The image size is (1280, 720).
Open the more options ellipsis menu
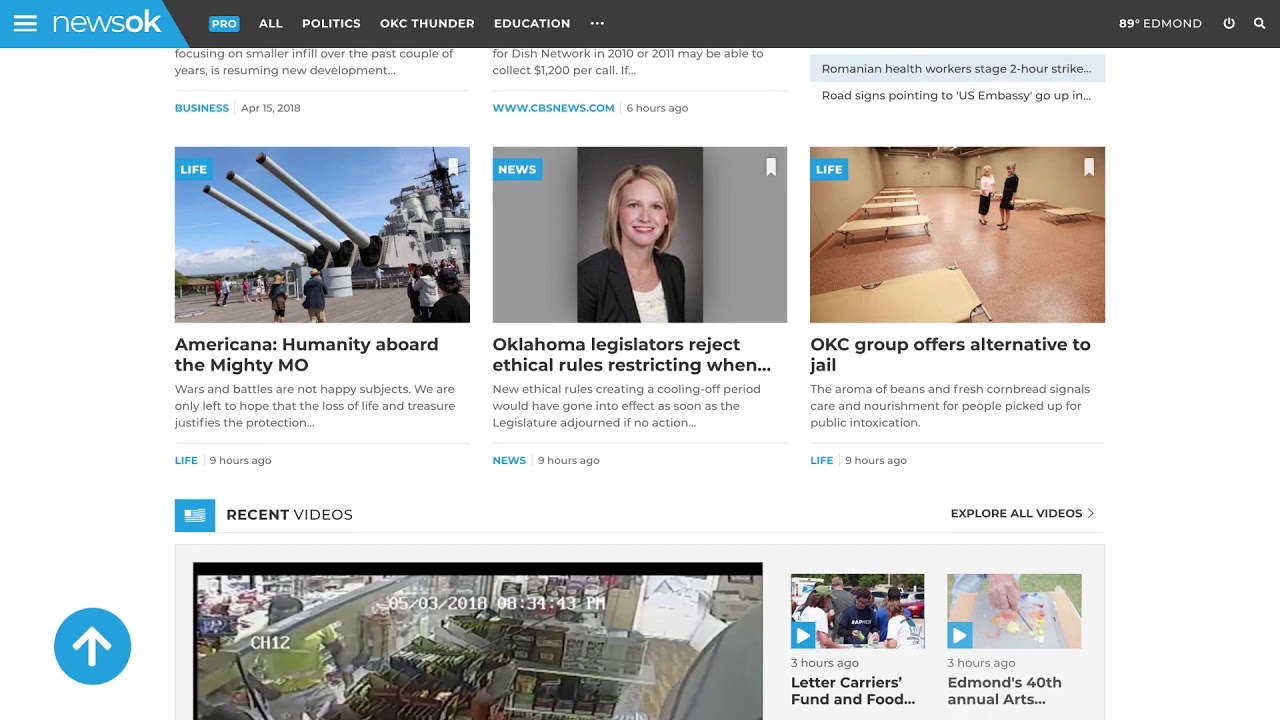point(597,23)
